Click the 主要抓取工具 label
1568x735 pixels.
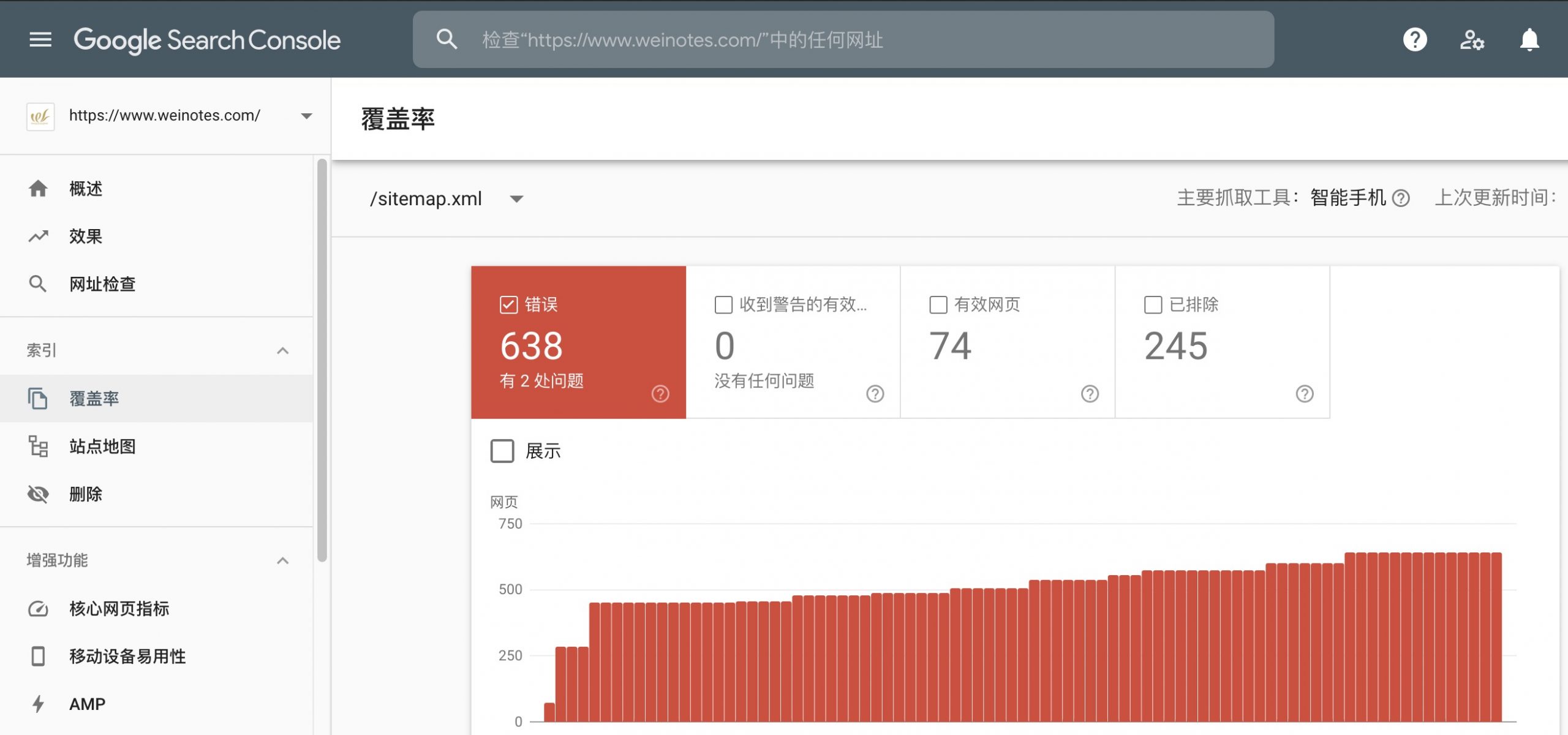[1238, 198]
